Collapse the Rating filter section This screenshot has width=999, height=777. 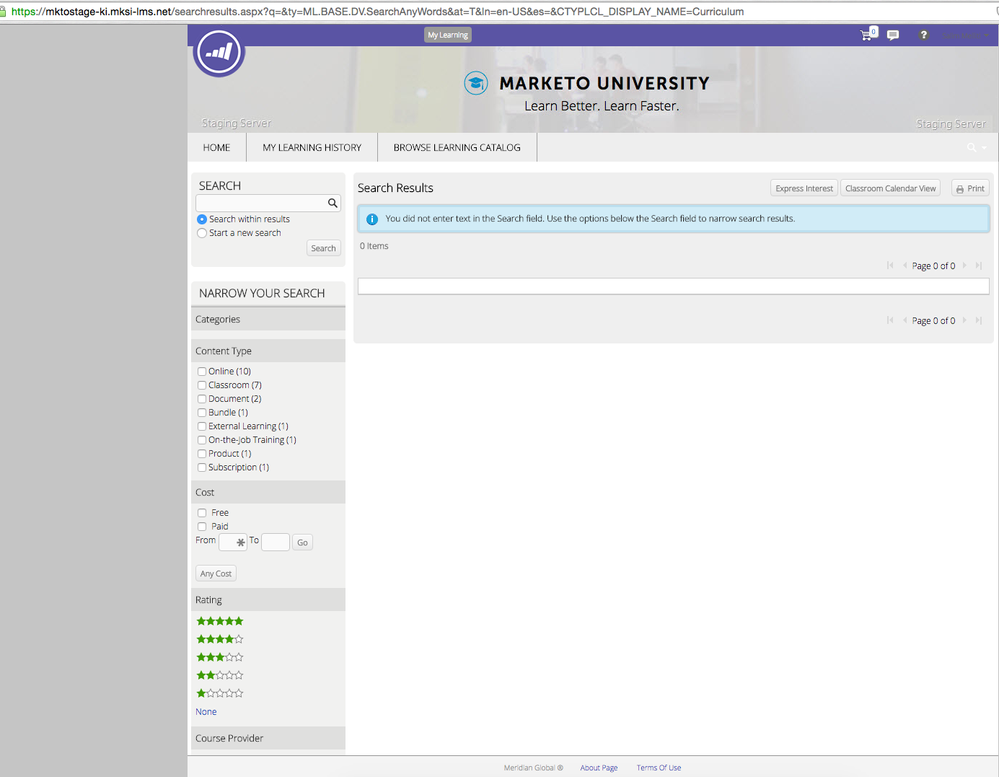tap(268, 600)
